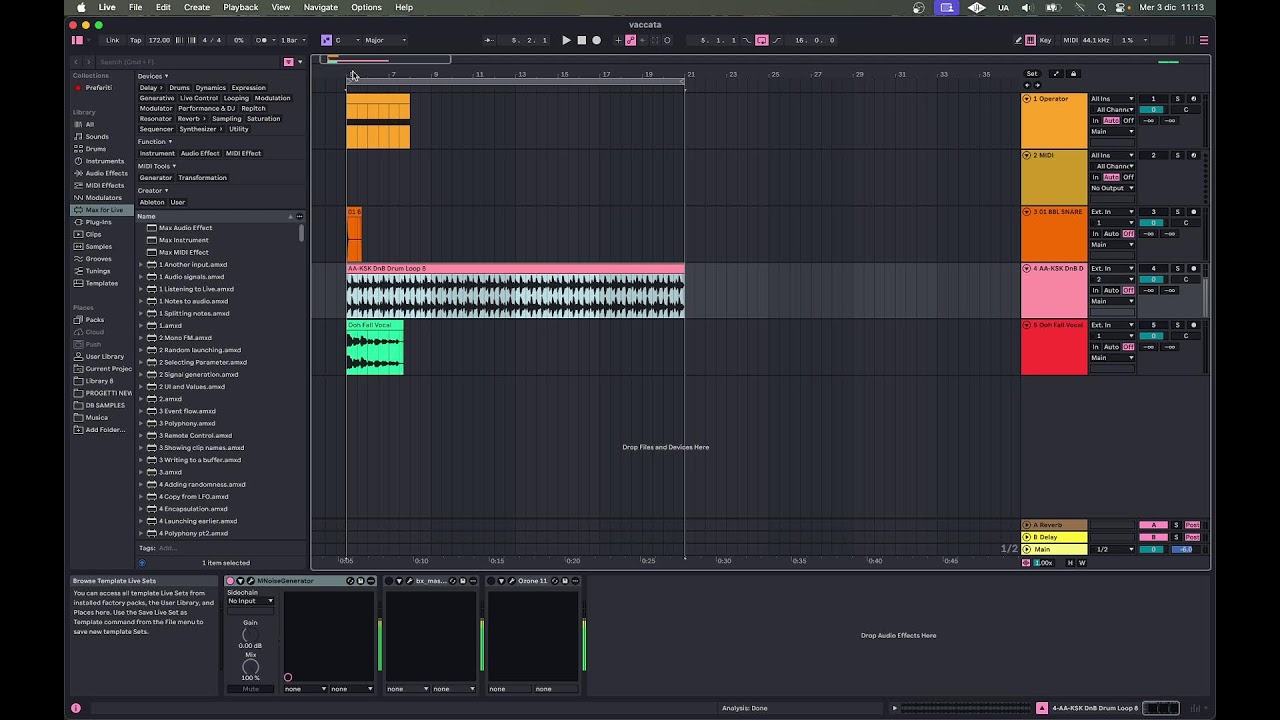Select the Doh Fall Vocal audio clip

click(x=375, y=348)
